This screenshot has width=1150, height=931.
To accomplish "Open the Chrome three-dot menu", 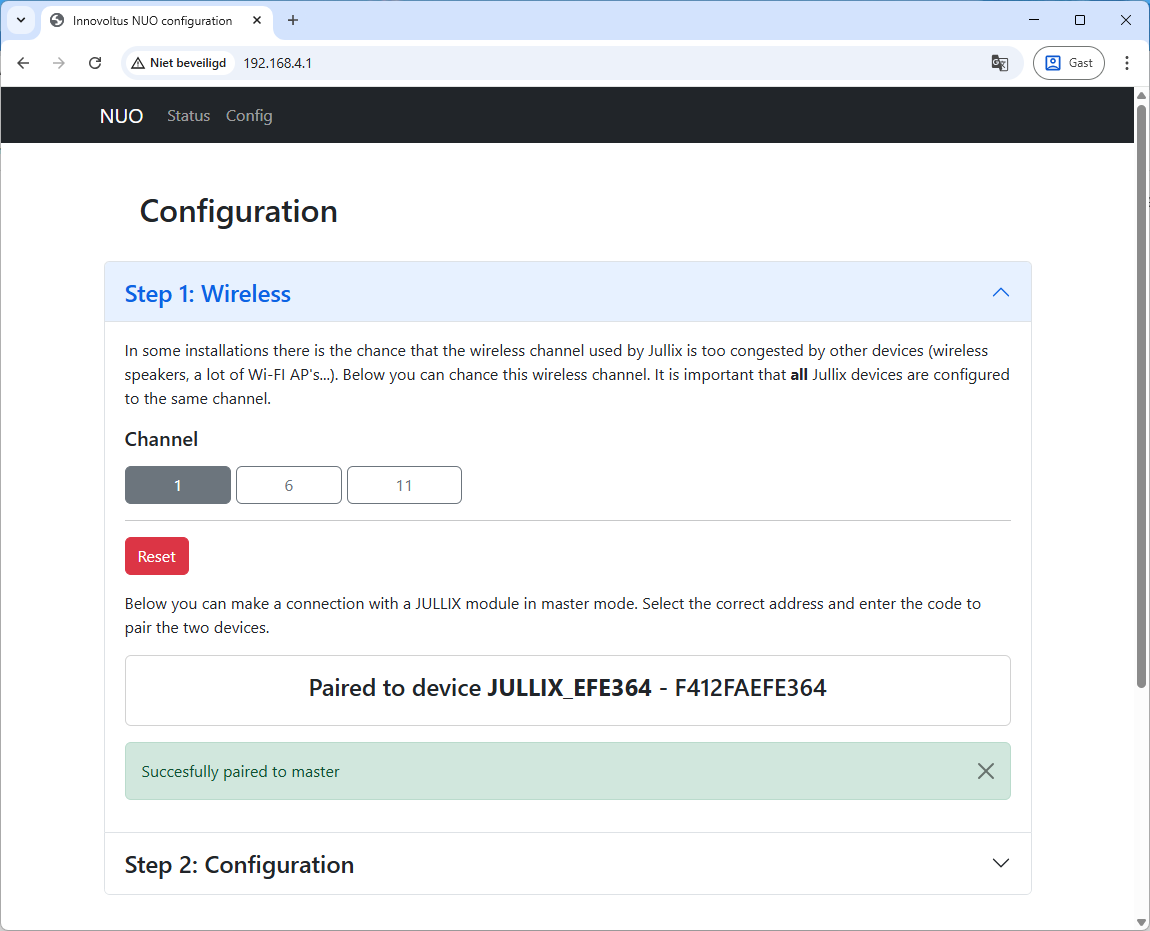I will point(1127,63).
